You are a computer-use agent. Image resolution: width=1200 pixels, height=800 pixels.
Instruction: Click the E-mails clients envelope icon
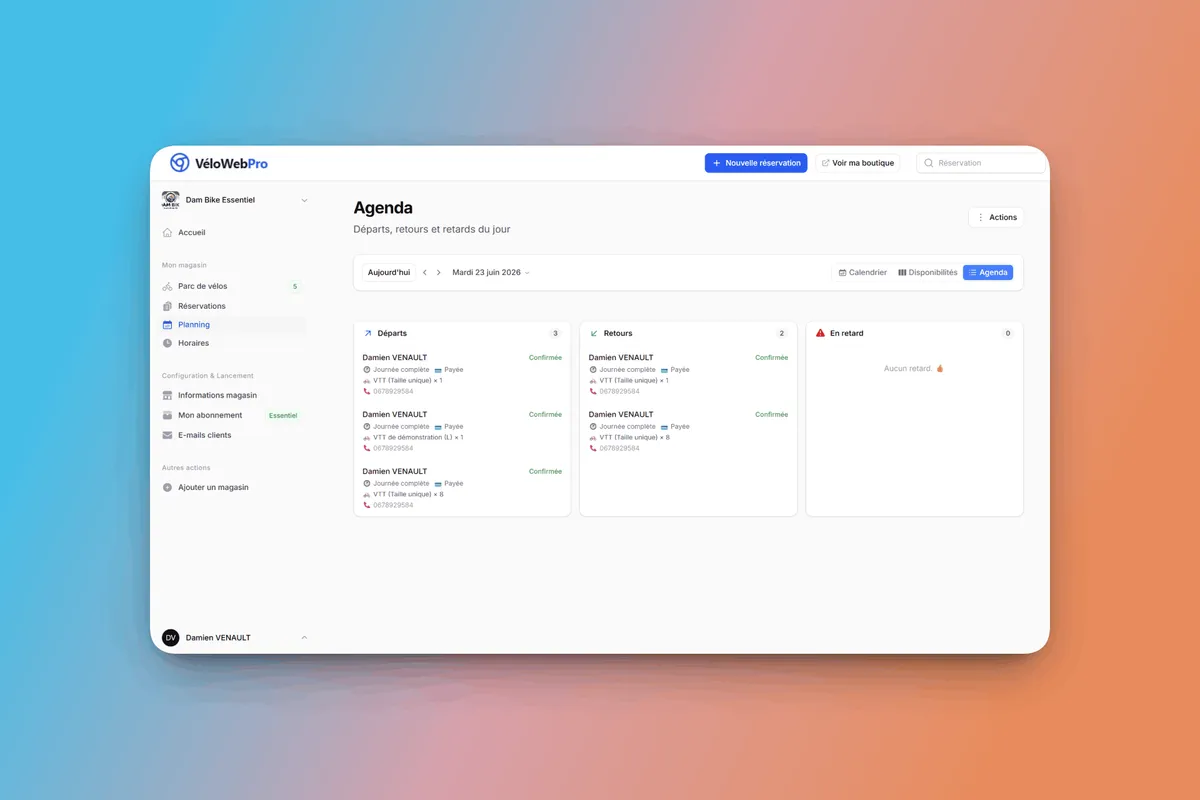pyautogui.click(x=167, y=435)
